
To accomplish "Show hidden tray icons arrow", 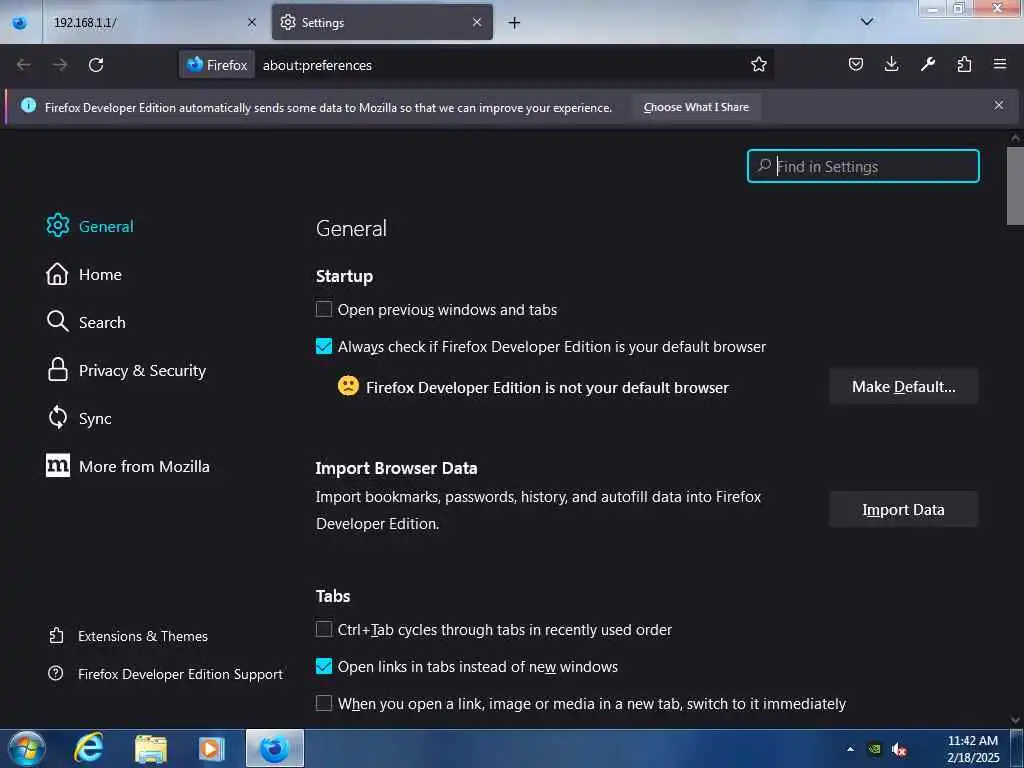I will tap(850, 749).
